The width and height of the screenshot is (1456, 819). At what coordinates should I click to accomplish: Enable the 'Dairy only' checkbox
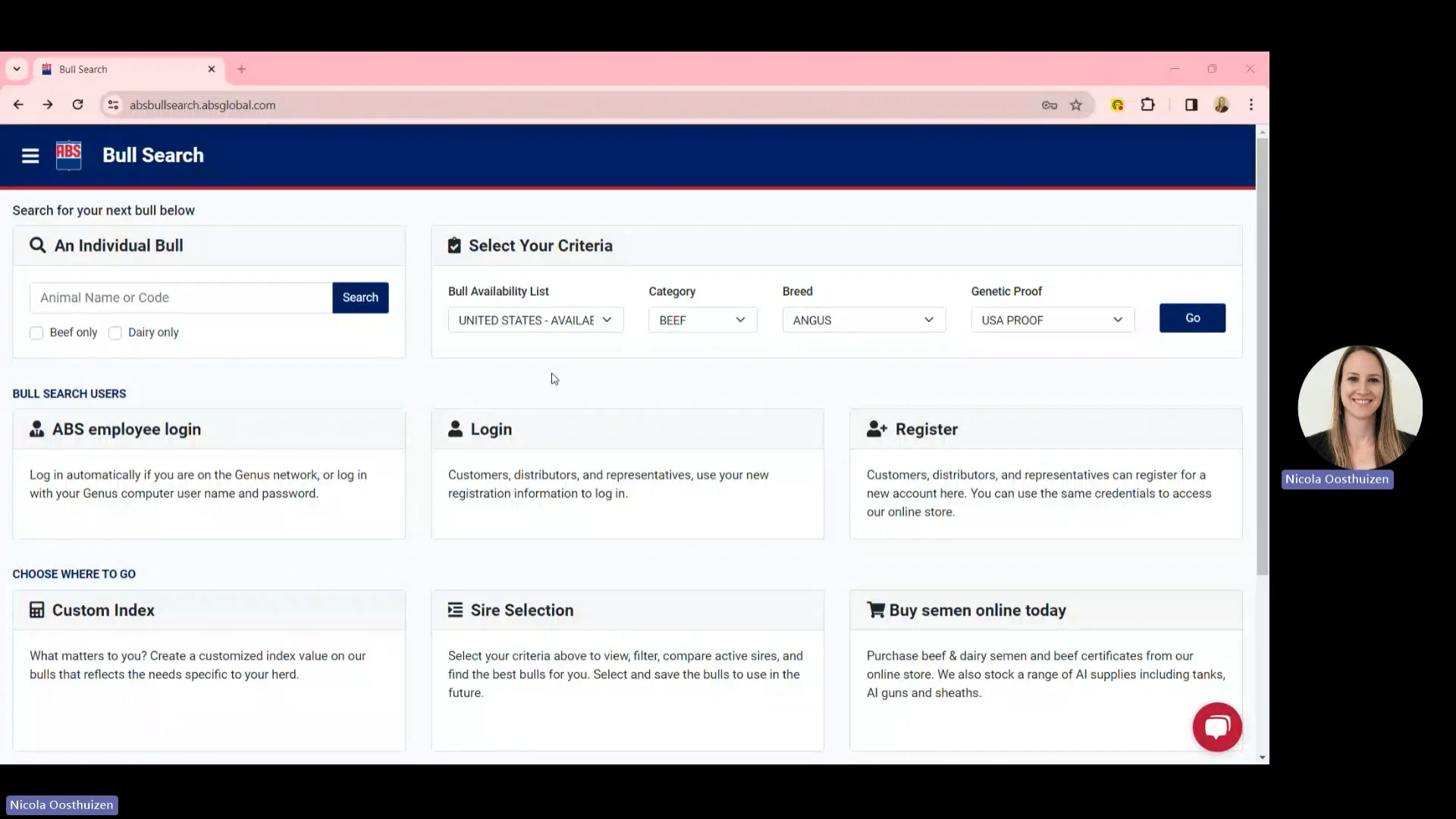115,333
